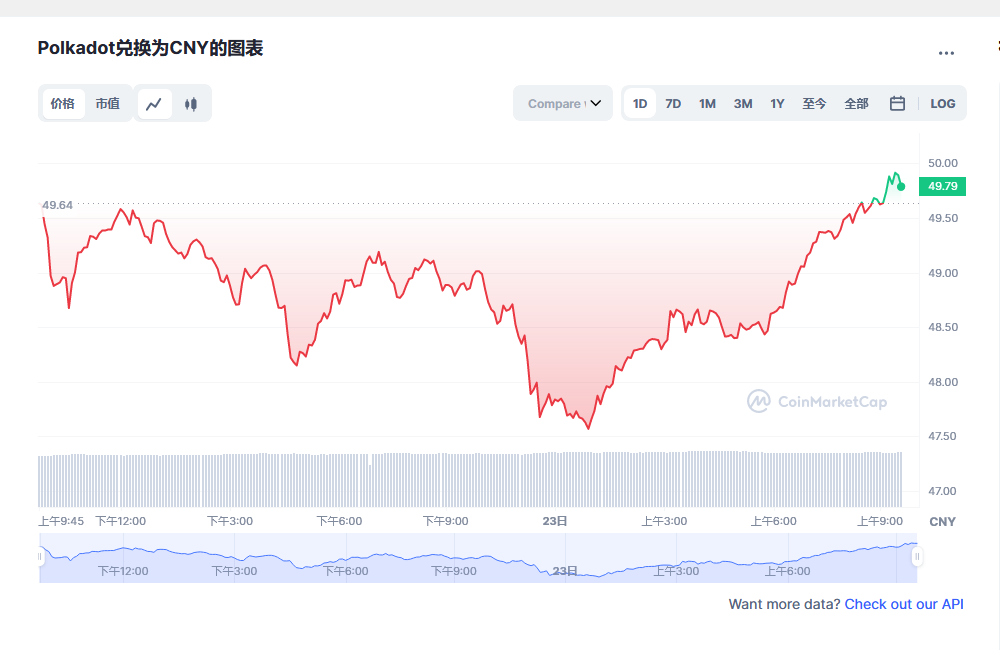This screenshot has height=650, width=1000.
Task: Click the 上午9:45 time axis label
Action: [61, 521]
